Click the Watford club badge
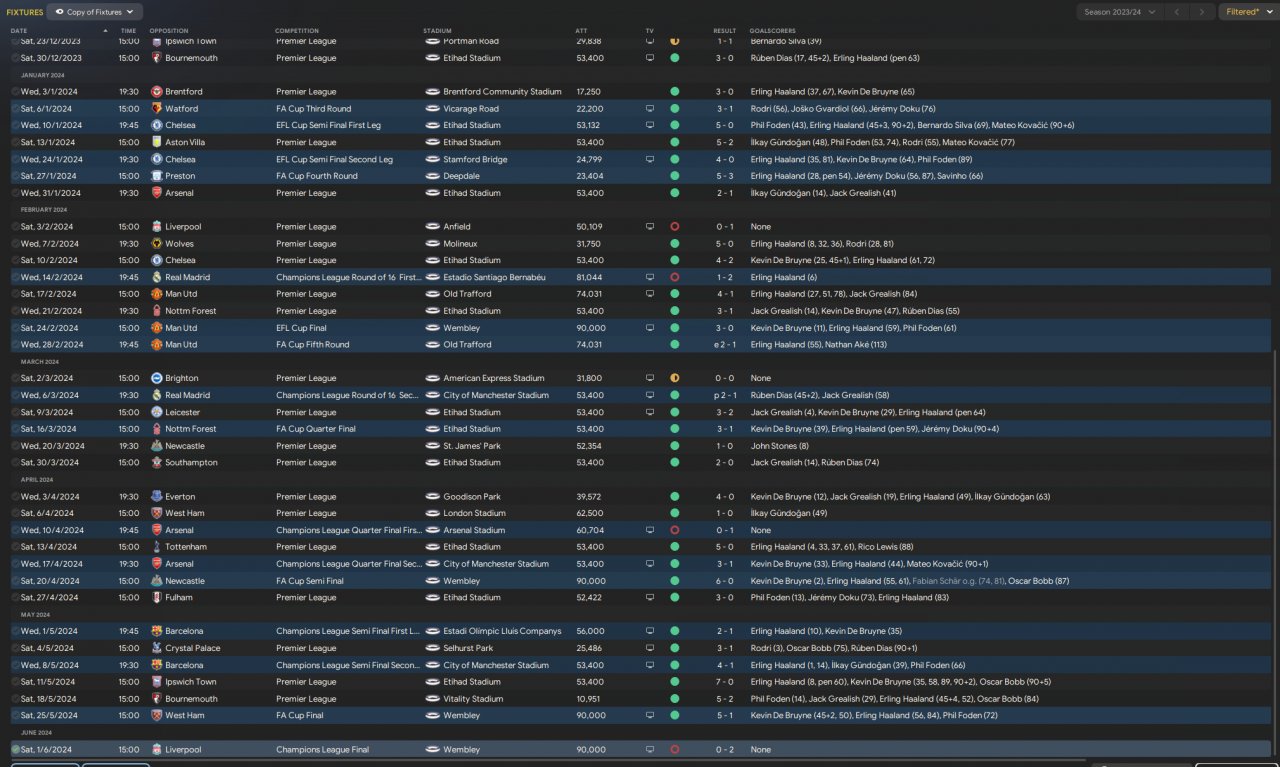Viewport: 1280px width, 767px height. tap(157, 108)
